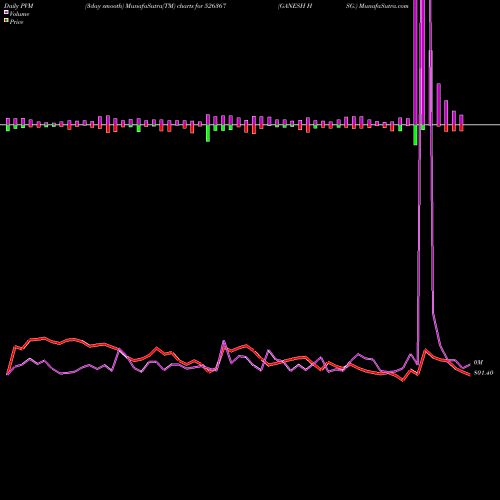This screenshot has width=500, height=500.
Task: Click the 'Daily PVM' title text
Action: click(19, 6)
